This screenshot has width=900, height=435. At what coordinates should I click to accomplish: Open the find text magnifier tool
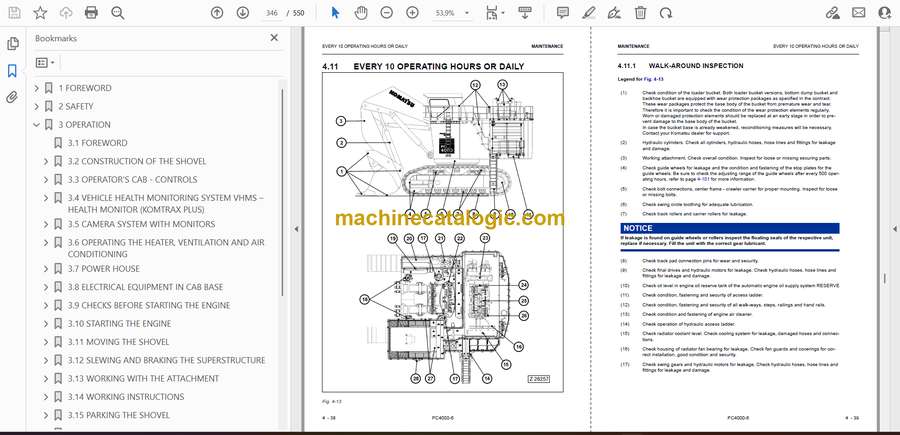point(118,13)
